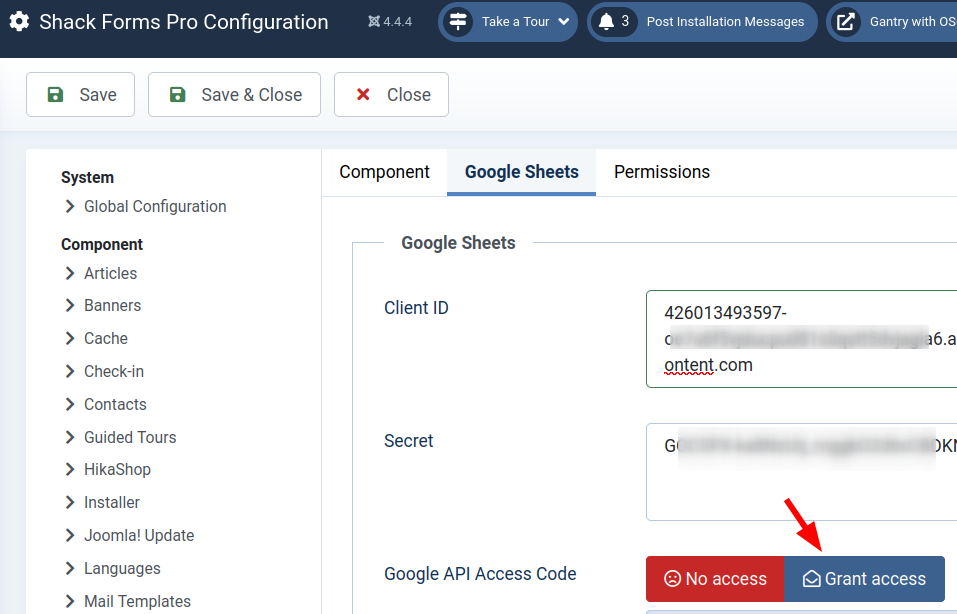The image size is (957, 614).
Task: Open the Check-in component settings
Action: pos(114,371)
